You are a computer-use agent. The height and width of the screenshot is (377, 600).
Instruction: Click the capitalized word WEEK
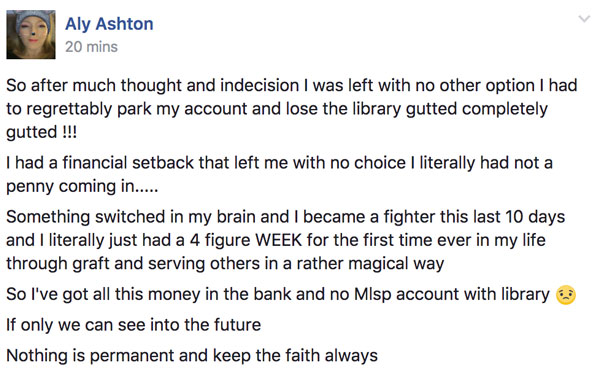click(279, 240)
